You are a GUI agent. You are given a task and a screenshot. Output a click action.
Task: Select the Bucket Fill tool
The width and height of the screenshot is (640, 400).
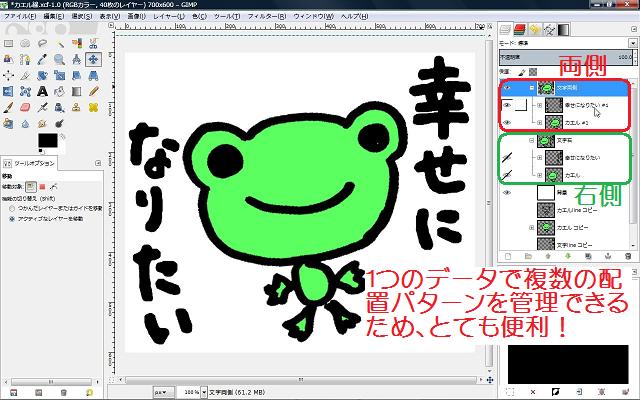coord(60,91)
